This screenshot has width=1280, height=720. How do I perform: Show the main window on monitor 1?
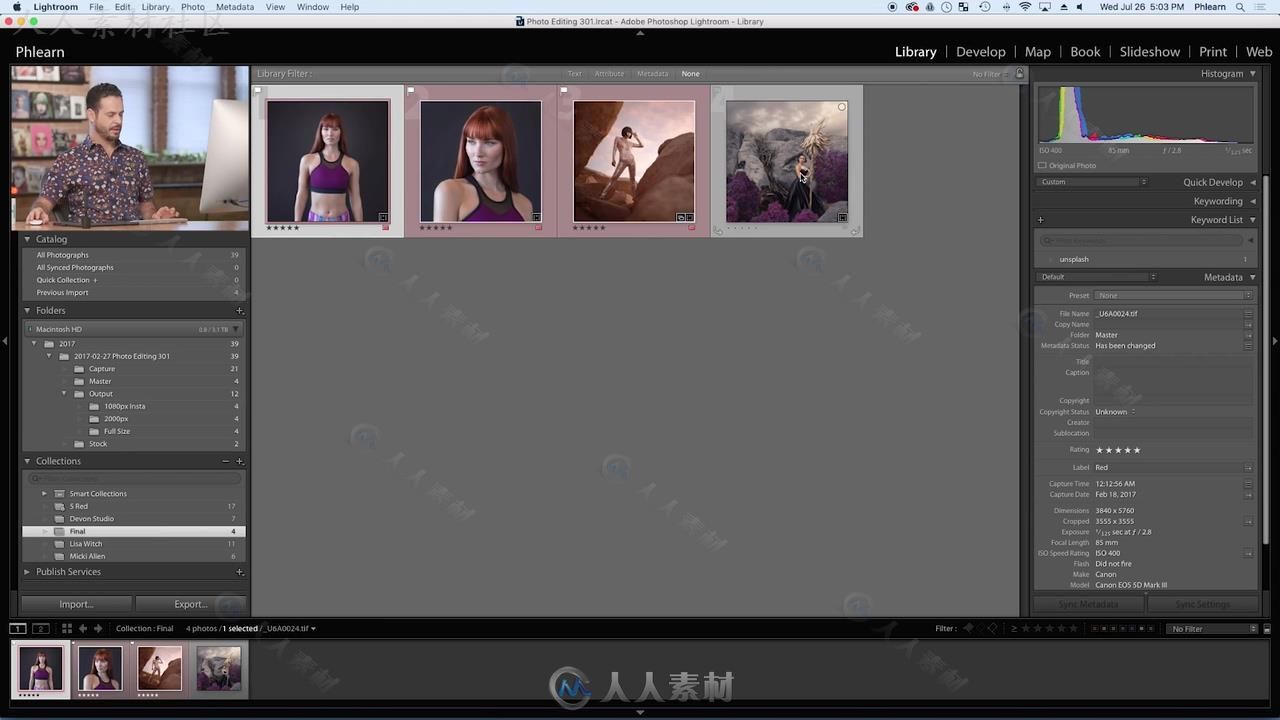(18, 628)
